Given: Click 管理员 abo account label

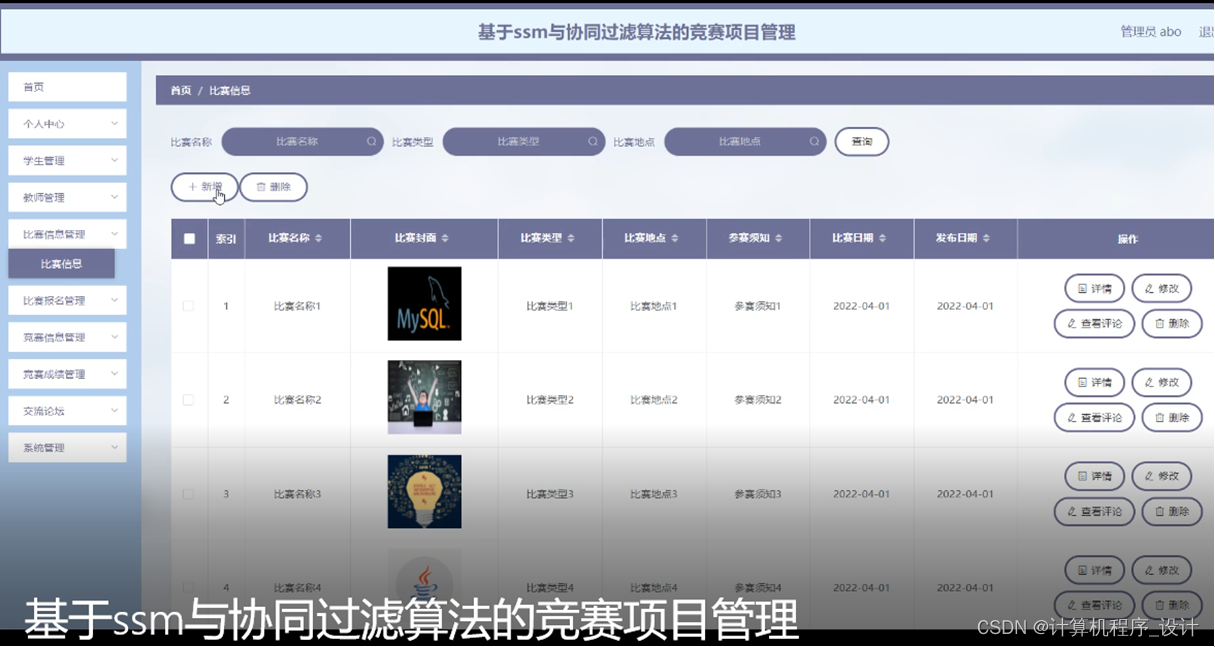Looking at the screenshot, I should point(1151,32).
